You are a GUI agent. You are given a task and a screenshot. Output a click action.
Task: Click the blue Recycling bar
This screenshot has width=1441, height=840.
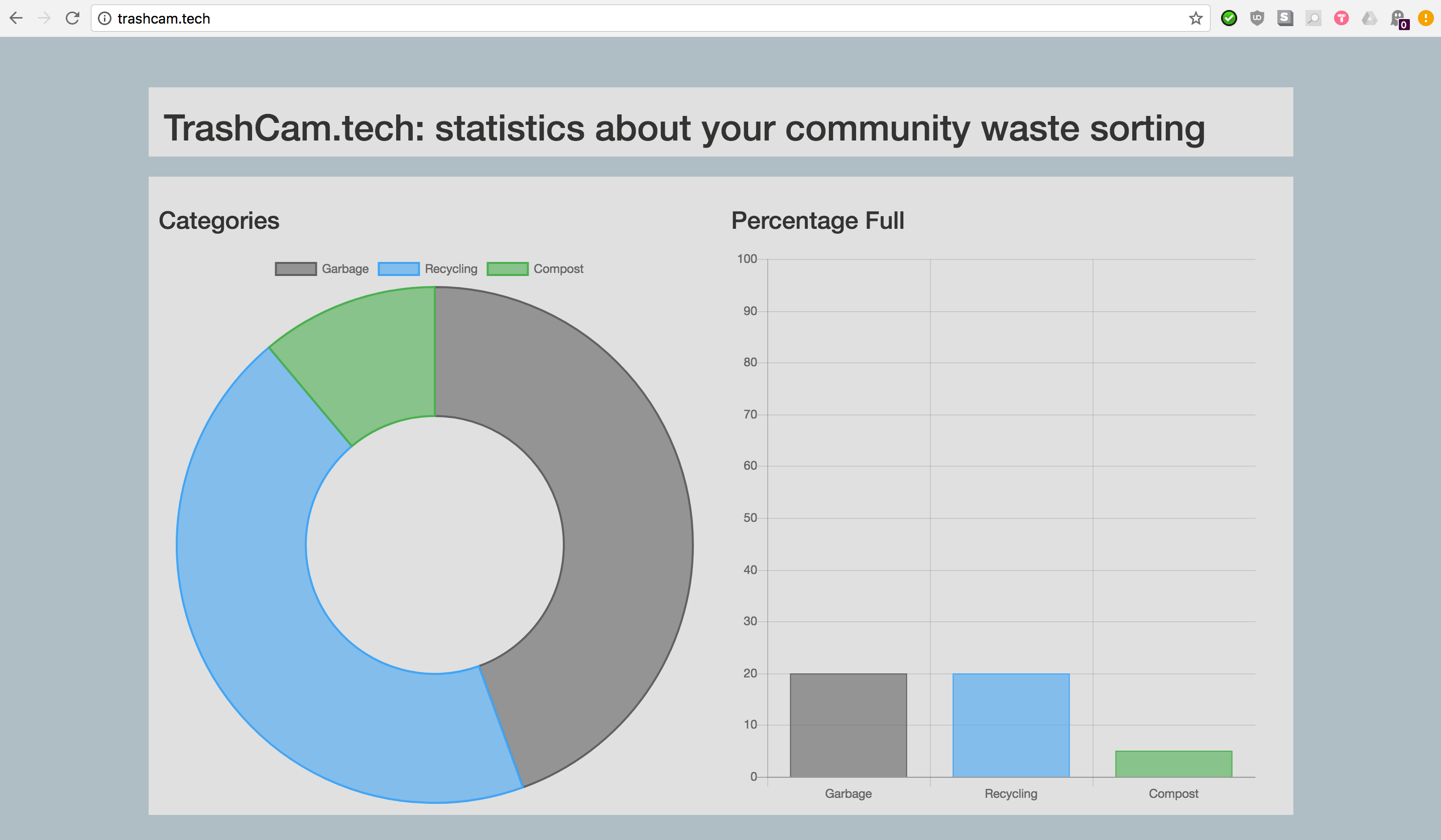1010,725
